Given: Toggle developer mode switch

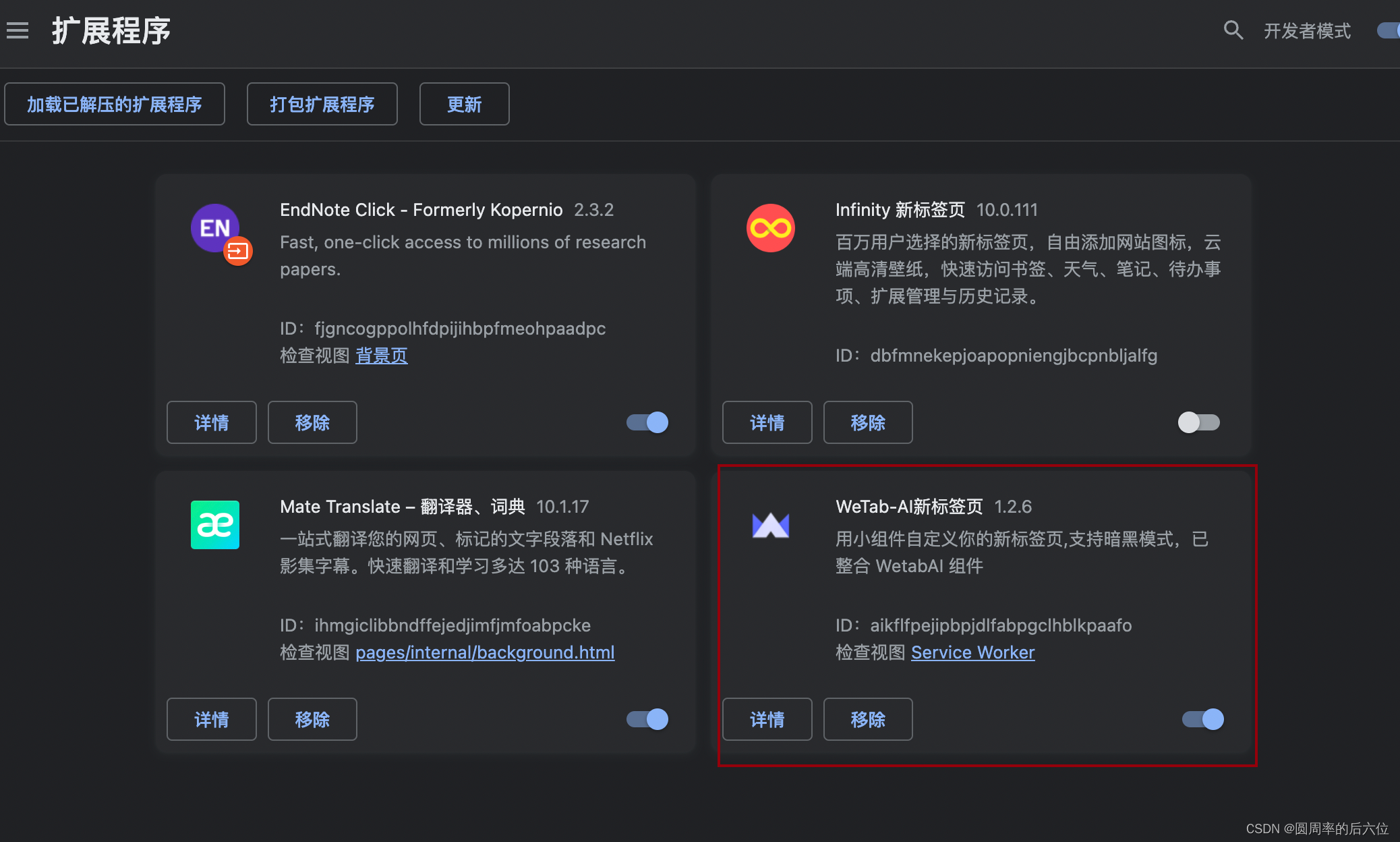Looking at the screenshot, I should (1389, 30).
